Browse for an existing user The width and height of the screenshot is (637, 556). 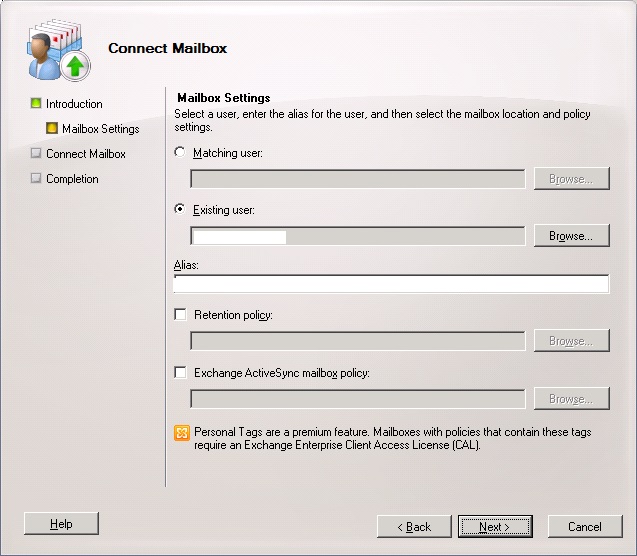pos(571,236)
